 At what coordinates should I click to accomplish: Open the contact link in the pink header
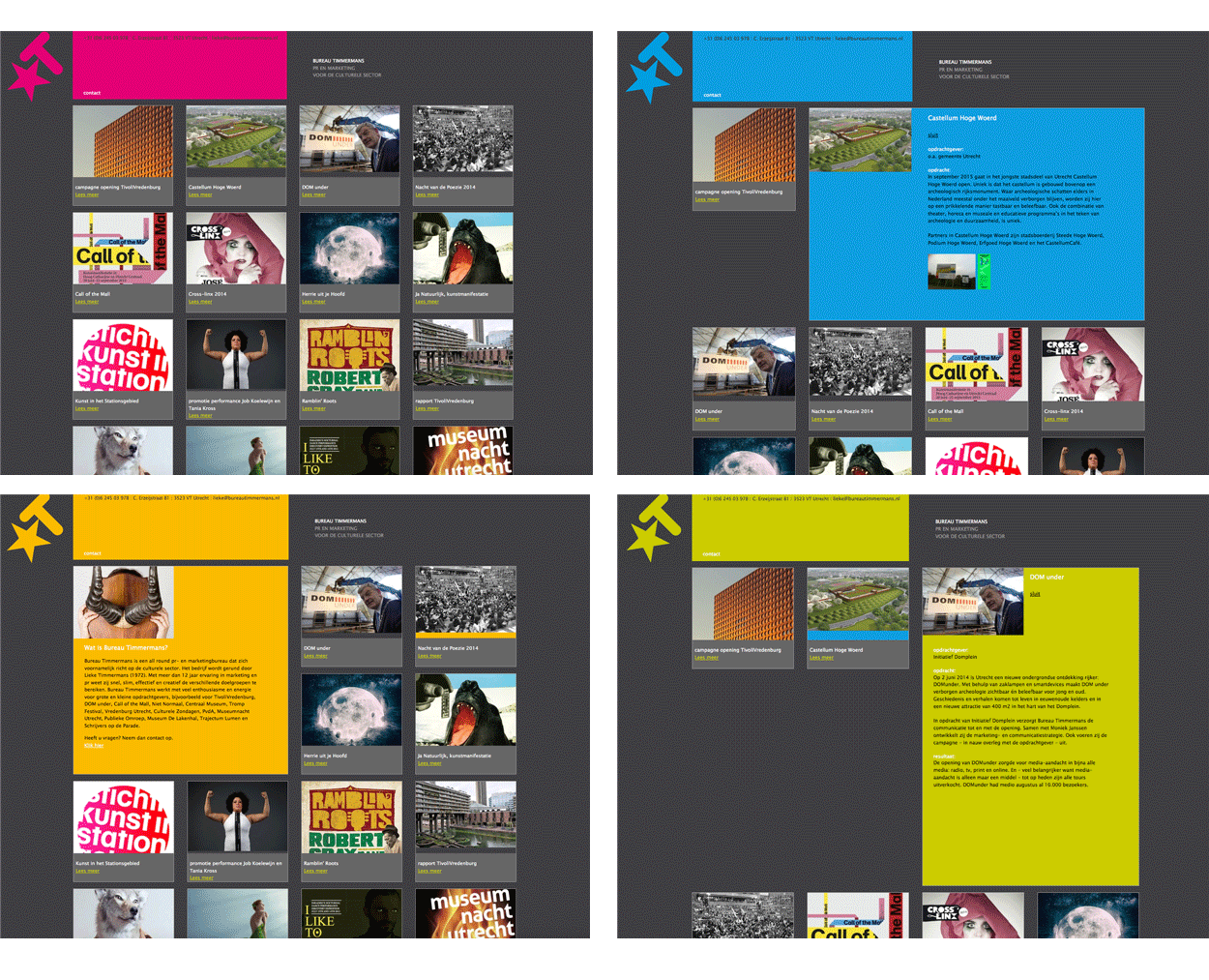tap(93, 92)
